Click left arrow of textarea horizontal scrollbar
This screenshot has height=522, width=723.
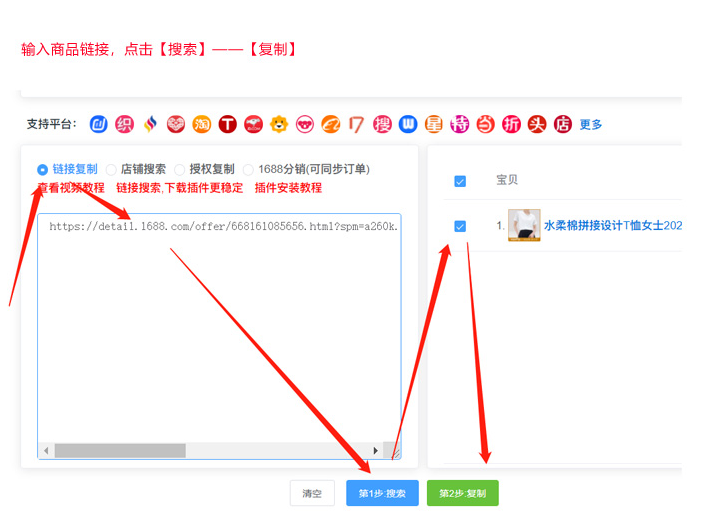pos(46,451)
